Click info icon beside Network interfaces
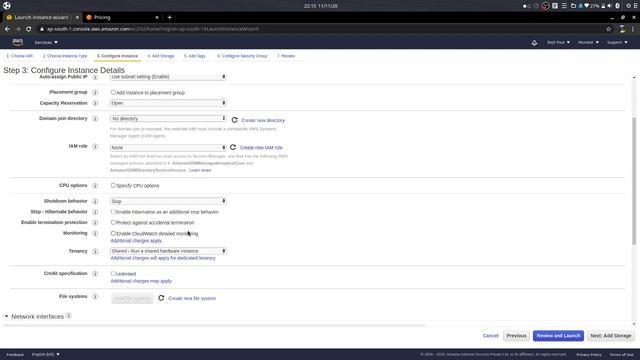This screenshot has height=360, width=640. (x=69, y=316)
